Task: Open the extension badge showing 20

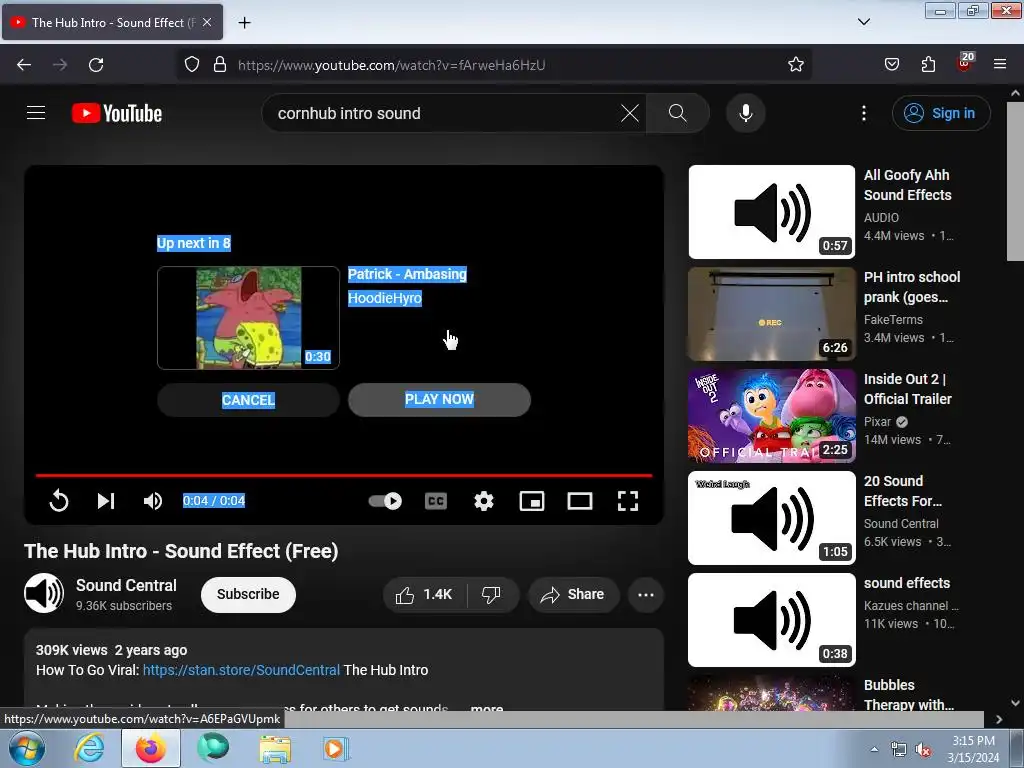Action: click(x=965, y=63)
